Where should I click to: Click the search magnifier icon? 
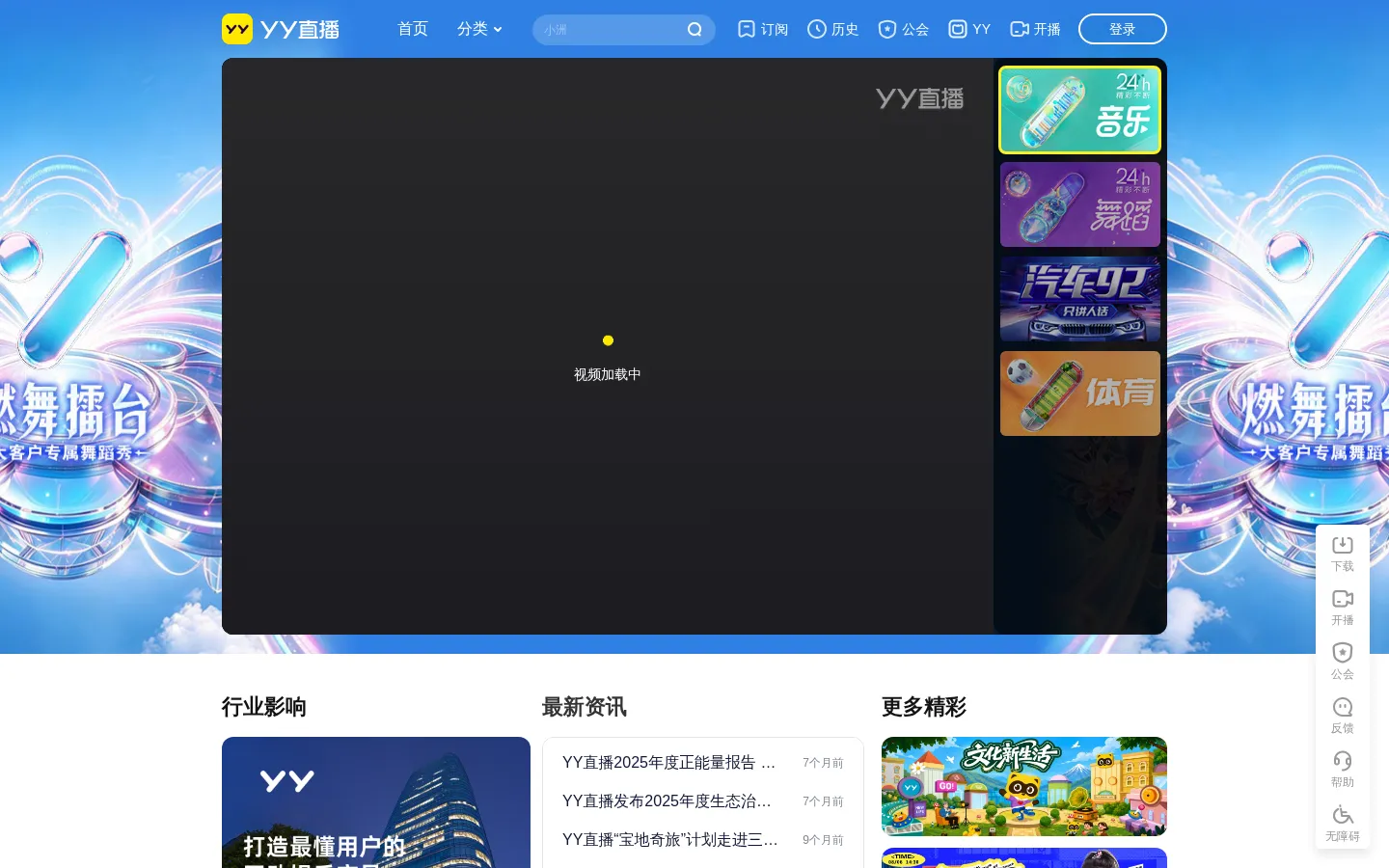[694, 30]
